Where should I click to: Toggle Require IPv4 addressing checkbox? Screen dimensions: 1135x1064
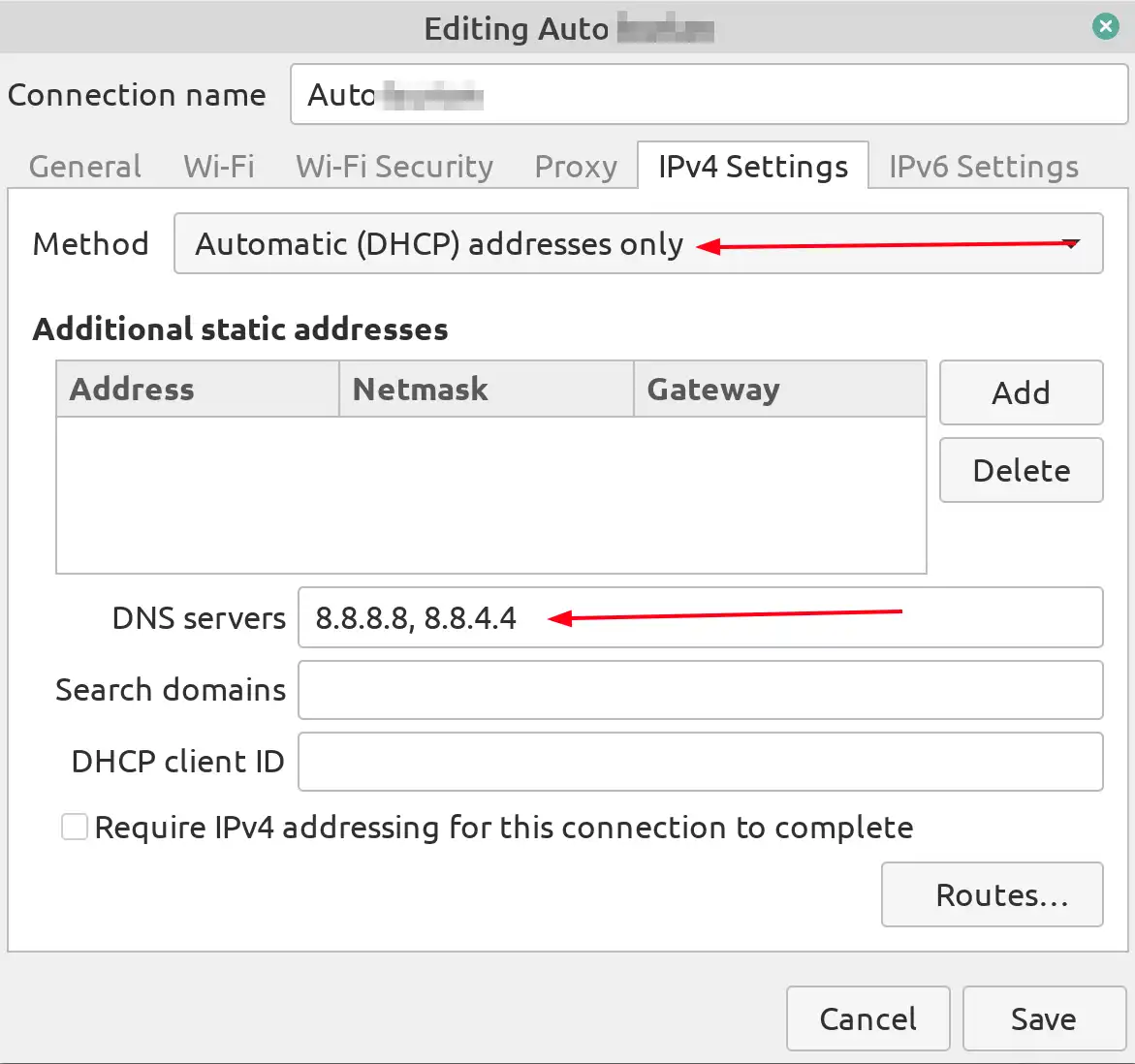click(x=75, y=827)
